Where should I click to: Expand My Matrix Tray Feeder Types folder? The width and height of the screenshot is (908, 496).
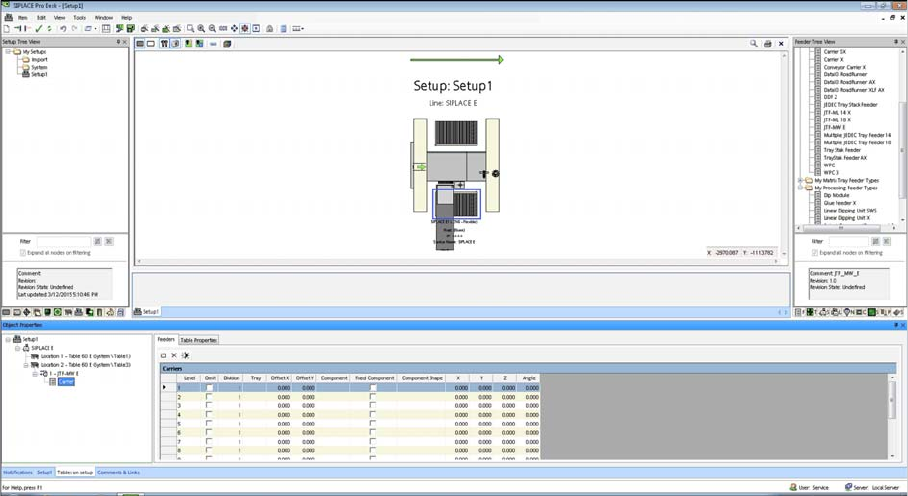pos(801,181)
